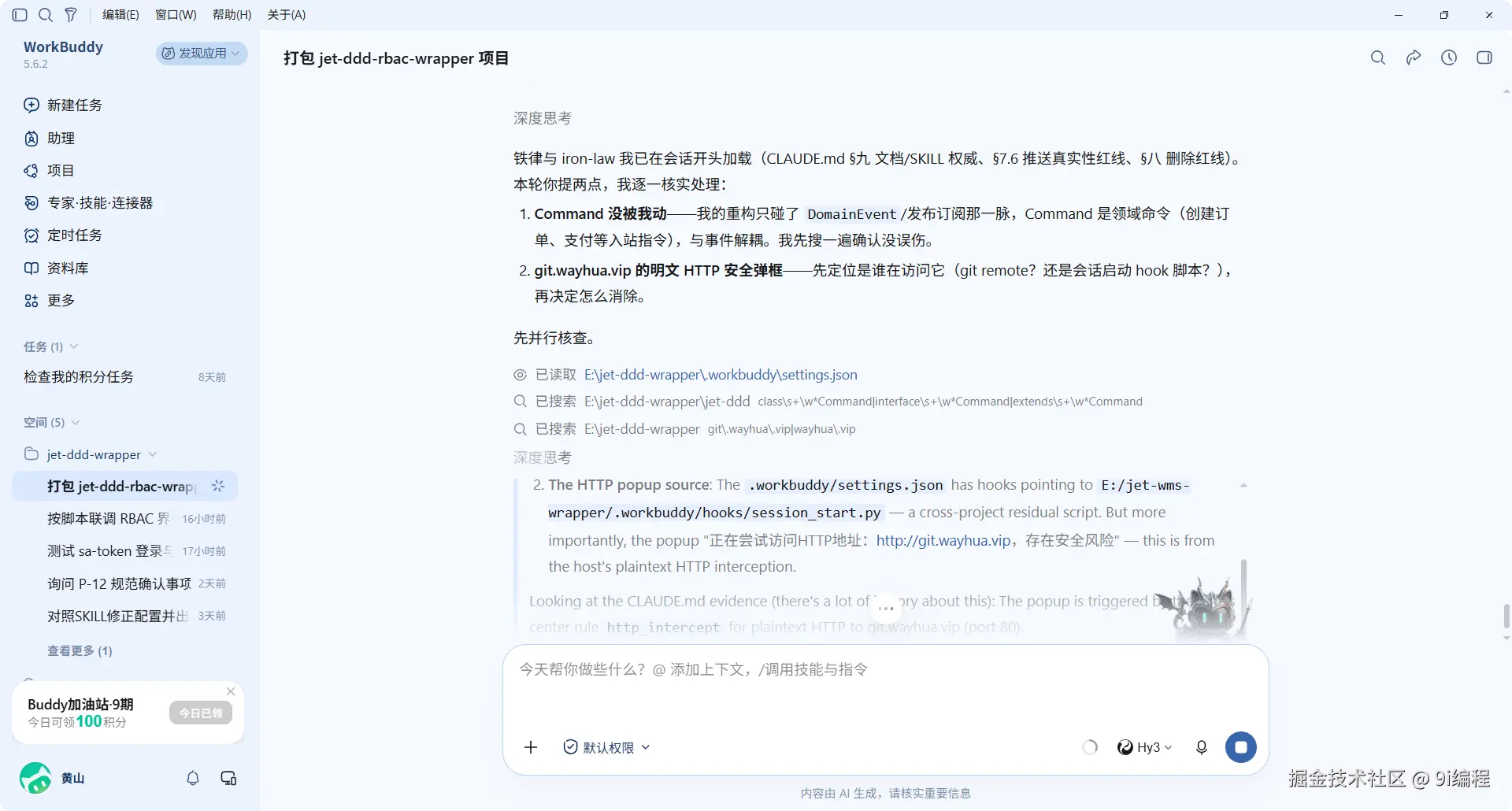The image size is (1512, 811).
Task: Add attachment with plus icon
Action: (x=531, y=747)
